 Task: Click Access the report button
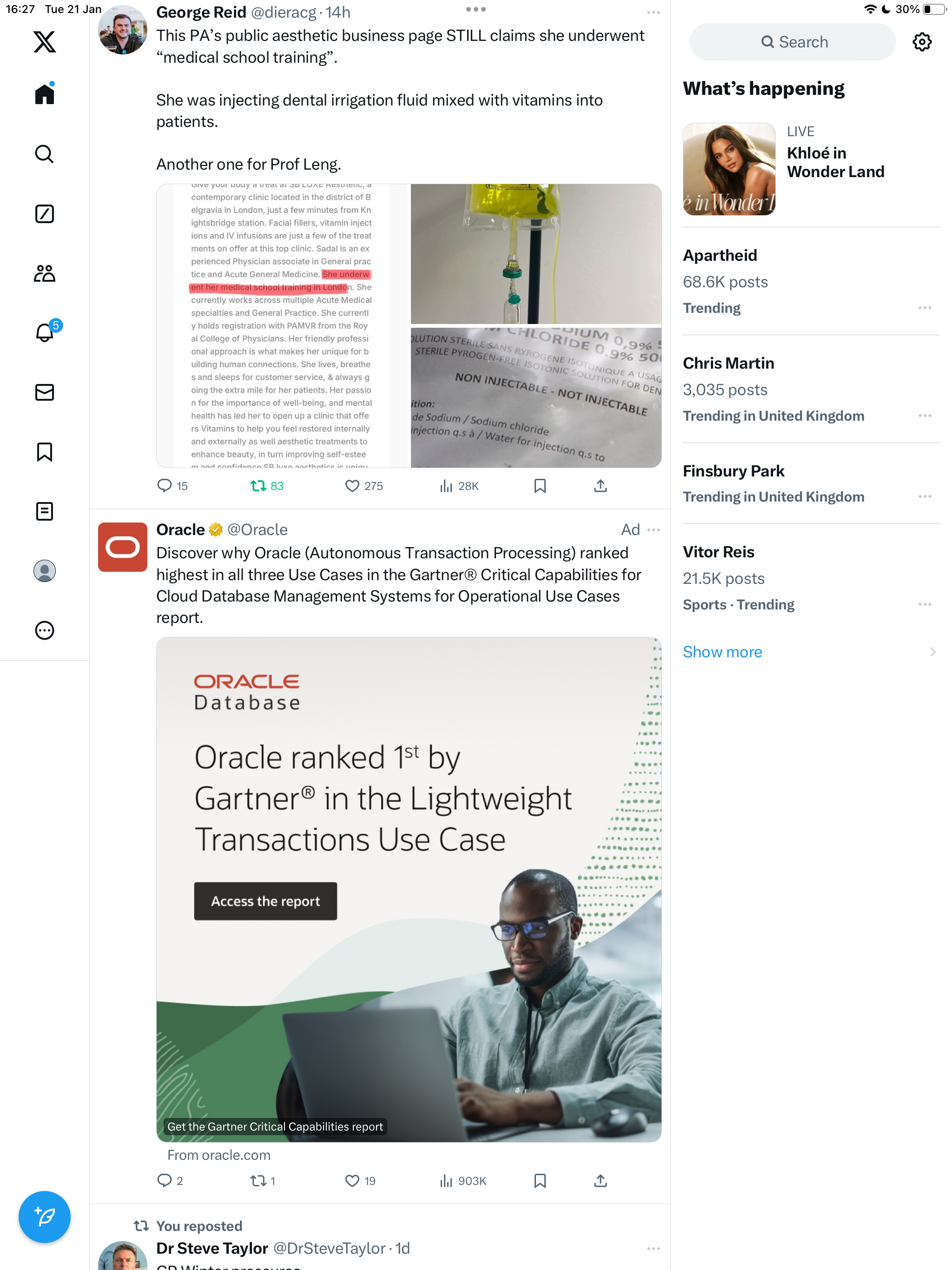(x=265, y=901)
